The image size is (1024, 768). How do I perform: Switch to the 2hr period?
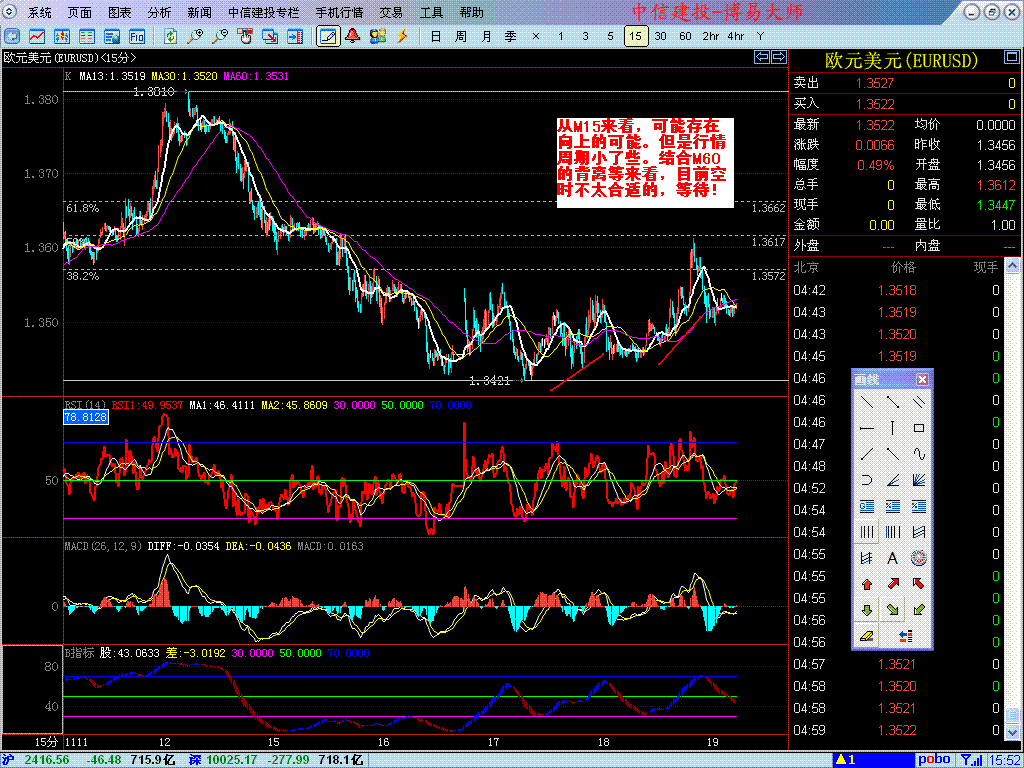click(711, 36)
